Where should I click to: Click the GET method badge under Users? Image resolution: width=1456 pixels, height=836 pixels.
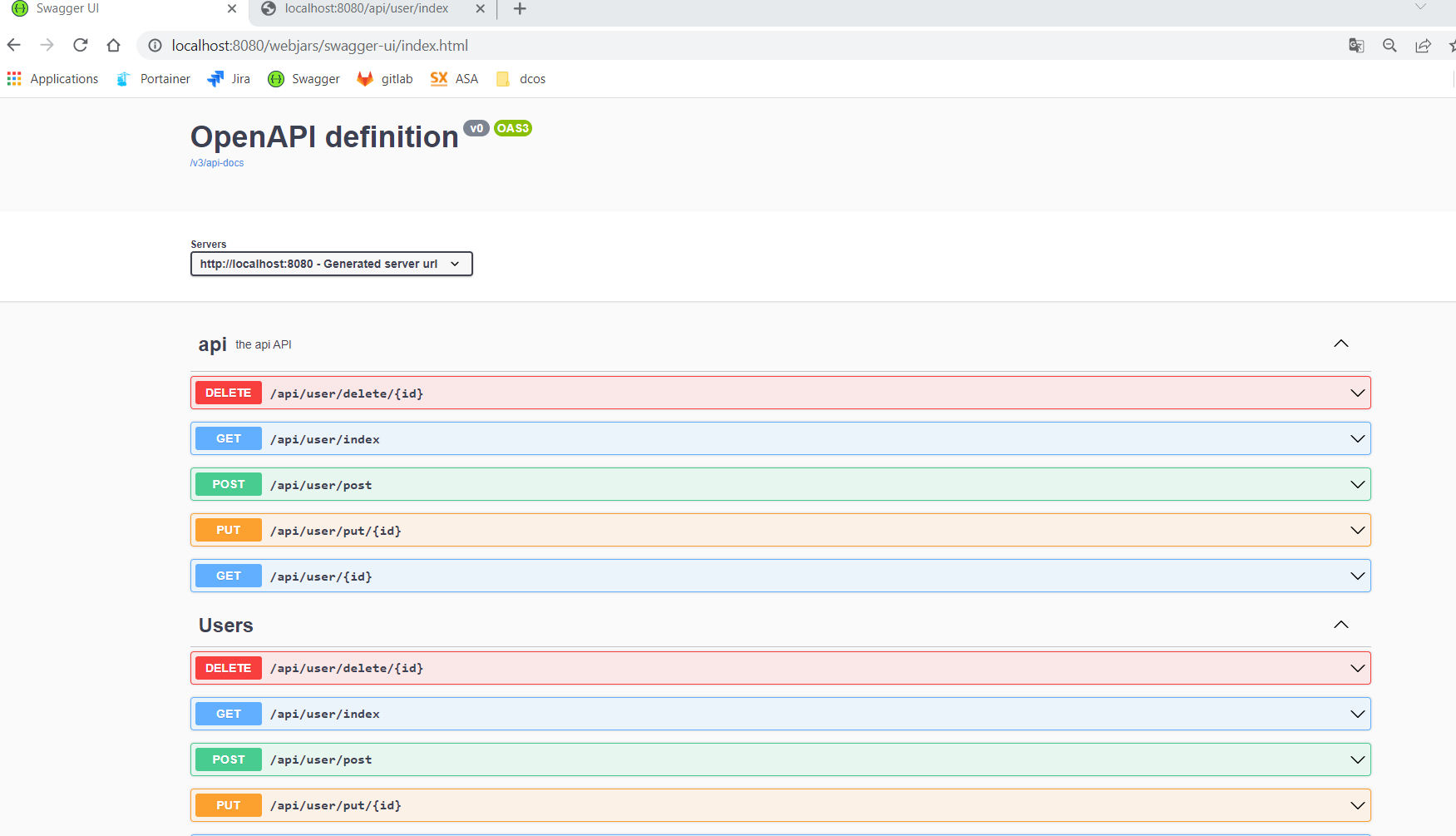coord(229,714)
